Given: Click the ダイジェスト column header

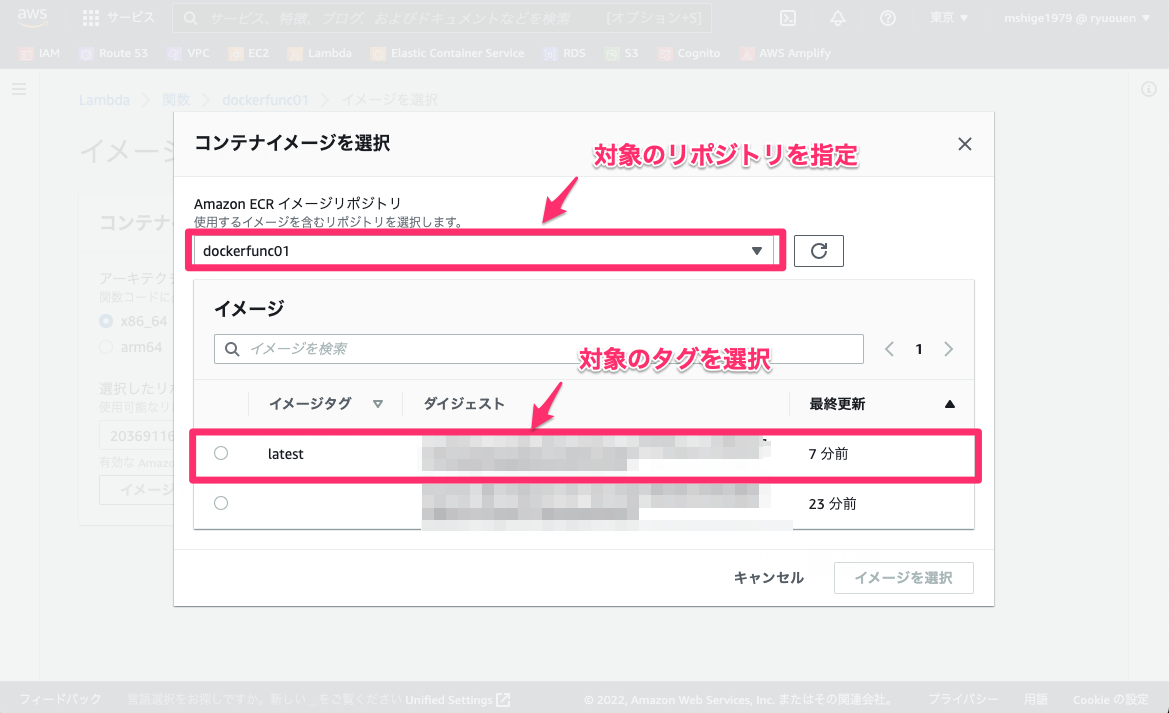Looking at the screenshot, I should click(464, 403).
